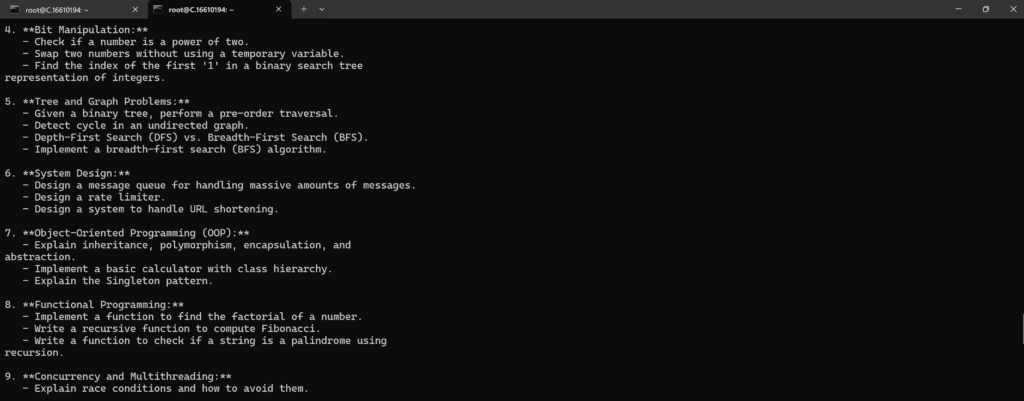The height and width of the screenshot is (401, 1024).
Task: Click the terminal icon on the second tab
Action: pos(157,9)
